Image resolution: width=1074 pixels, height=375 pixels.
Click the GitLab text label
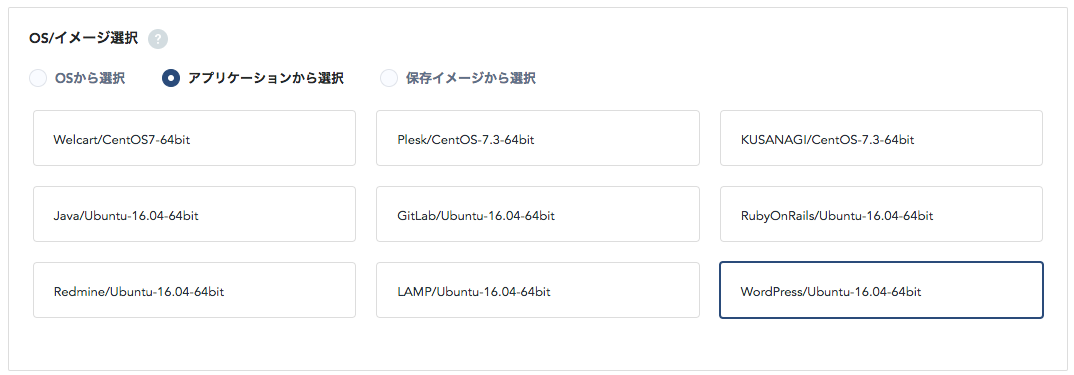click(x=416, y=216)
